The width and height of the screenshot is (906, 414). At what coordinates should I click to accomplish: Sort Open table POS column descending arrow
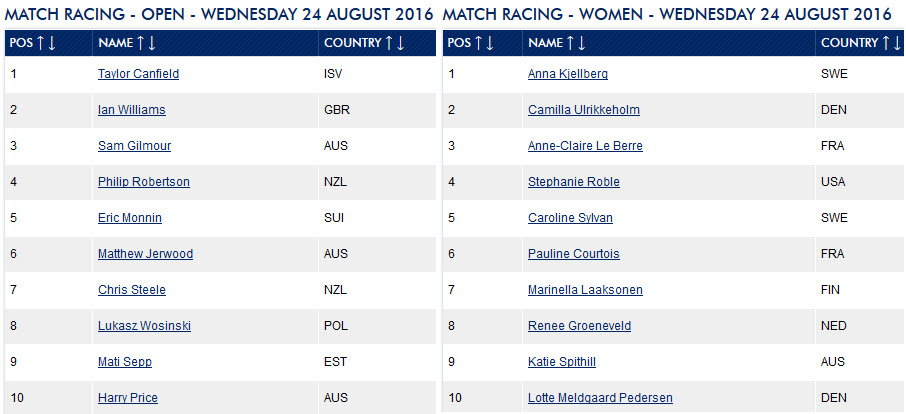(x=51, y=43)
